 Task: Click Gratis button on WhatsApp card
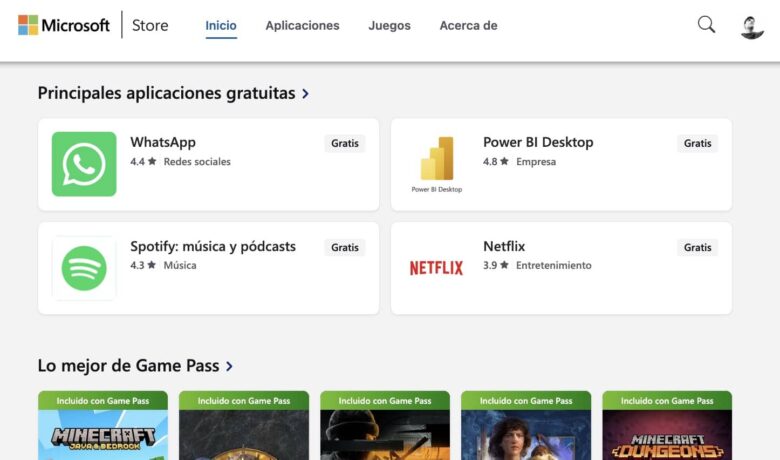point(345,143)
